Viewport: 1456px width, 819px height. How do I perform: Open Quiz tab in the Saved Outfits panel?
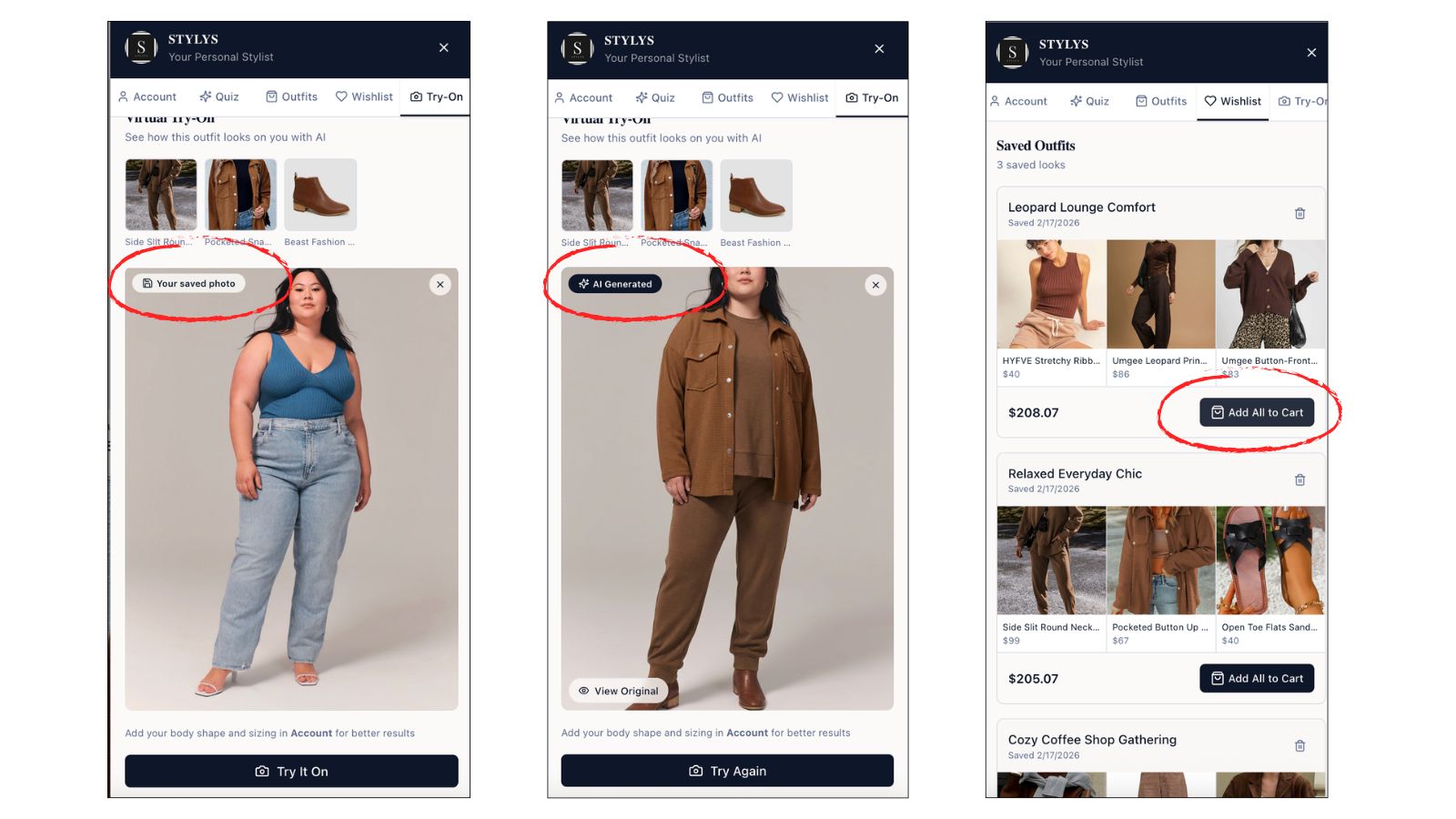(x=1089, y=101)
